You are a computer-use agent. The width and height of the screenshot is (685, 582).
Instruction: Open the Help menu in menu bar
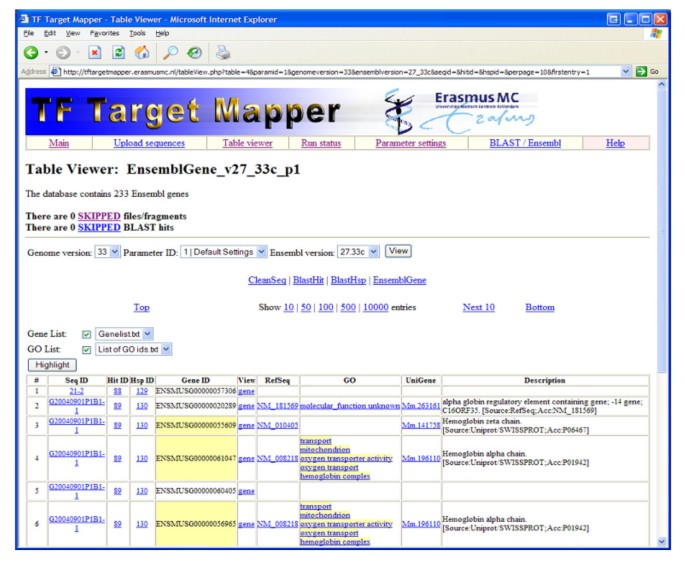tap(162, 33)
